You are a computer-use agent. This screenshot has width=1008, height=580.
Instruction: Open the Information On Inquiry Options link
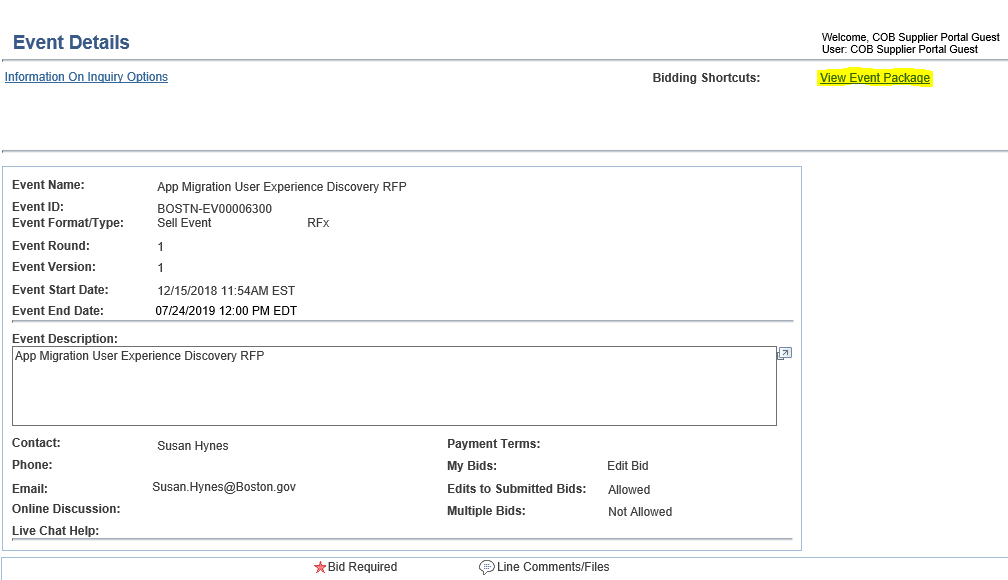[x=86, y=77]
